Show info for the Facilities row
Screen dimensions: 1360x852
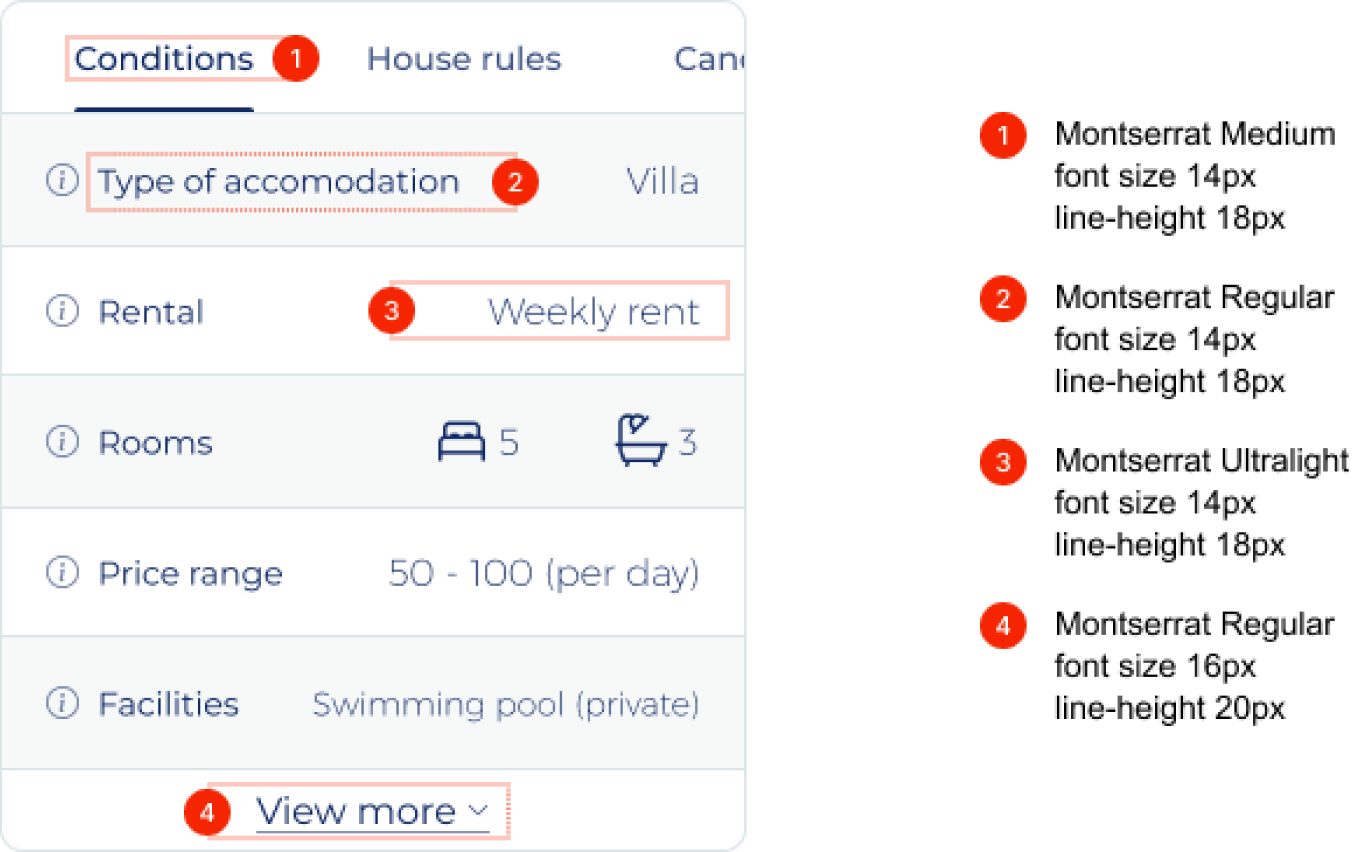point(62,704)
